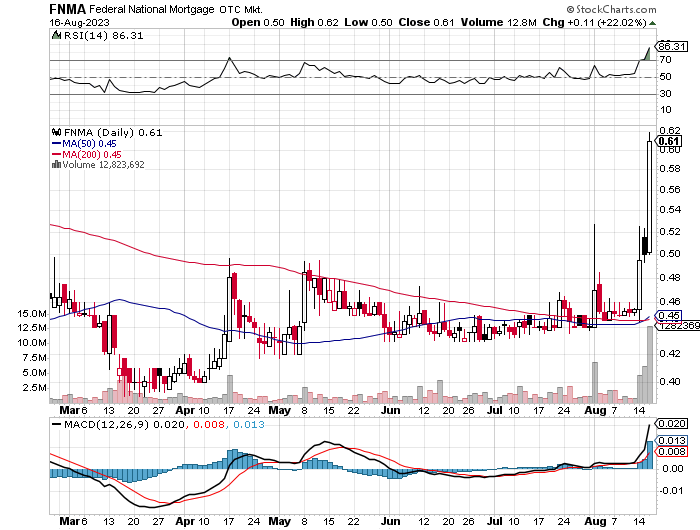Click the price axis label 0.50
700x530 pixels.
click(670, 253)
